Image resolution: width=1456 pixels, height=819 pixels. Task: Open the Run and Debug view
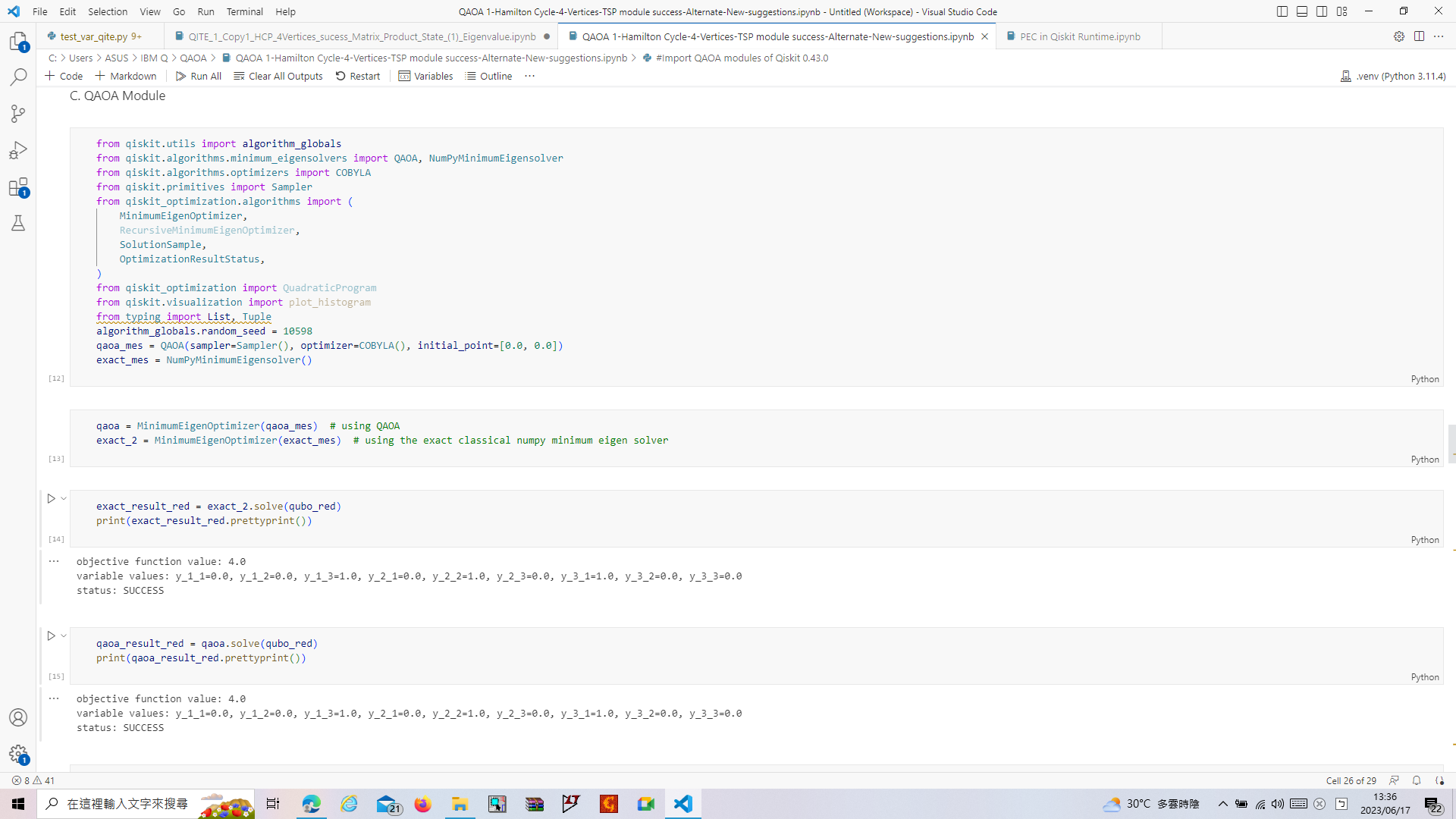click(x=18, y=149)
